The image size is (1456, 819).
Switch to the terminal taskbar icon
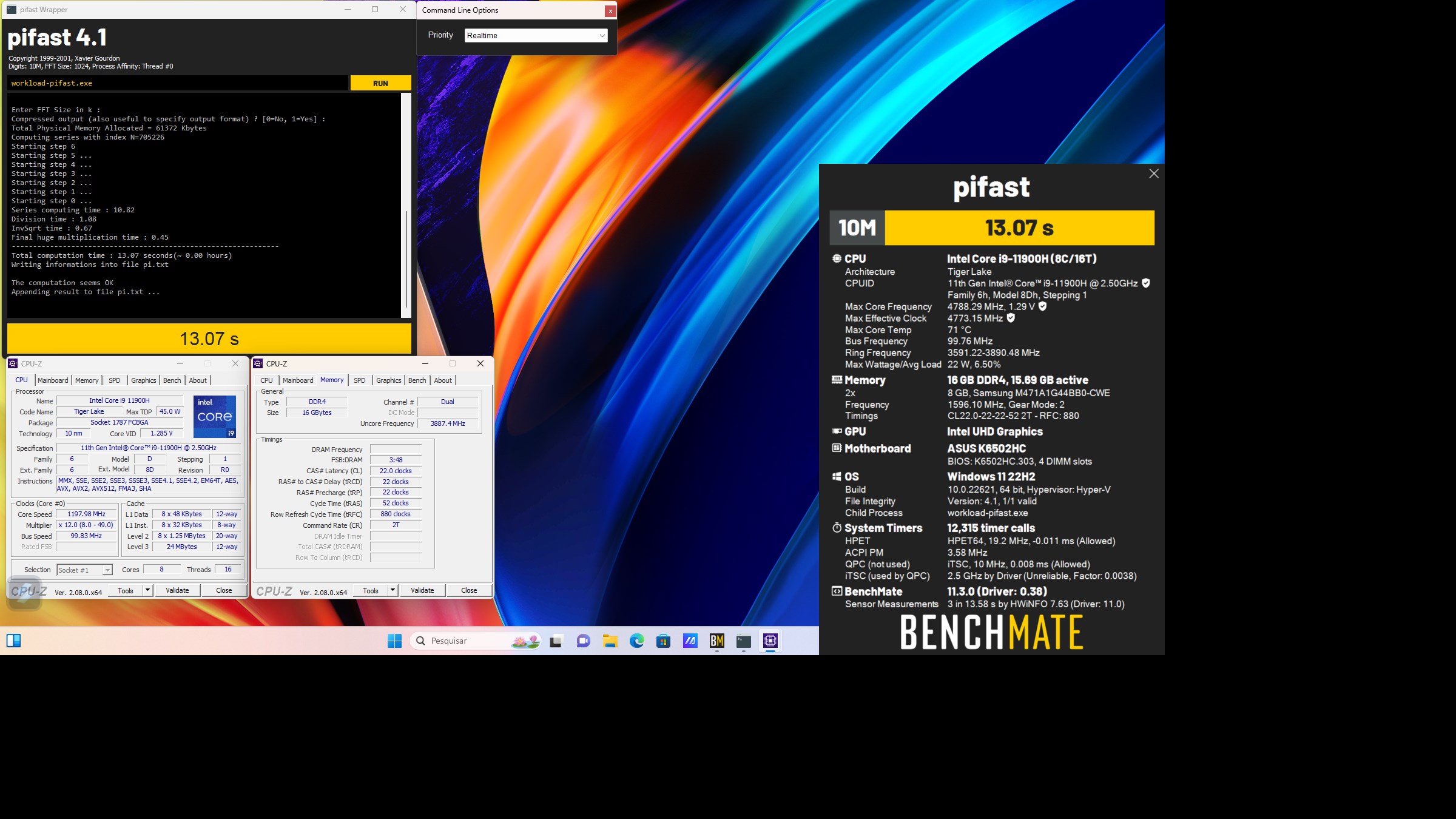[743, 641]
